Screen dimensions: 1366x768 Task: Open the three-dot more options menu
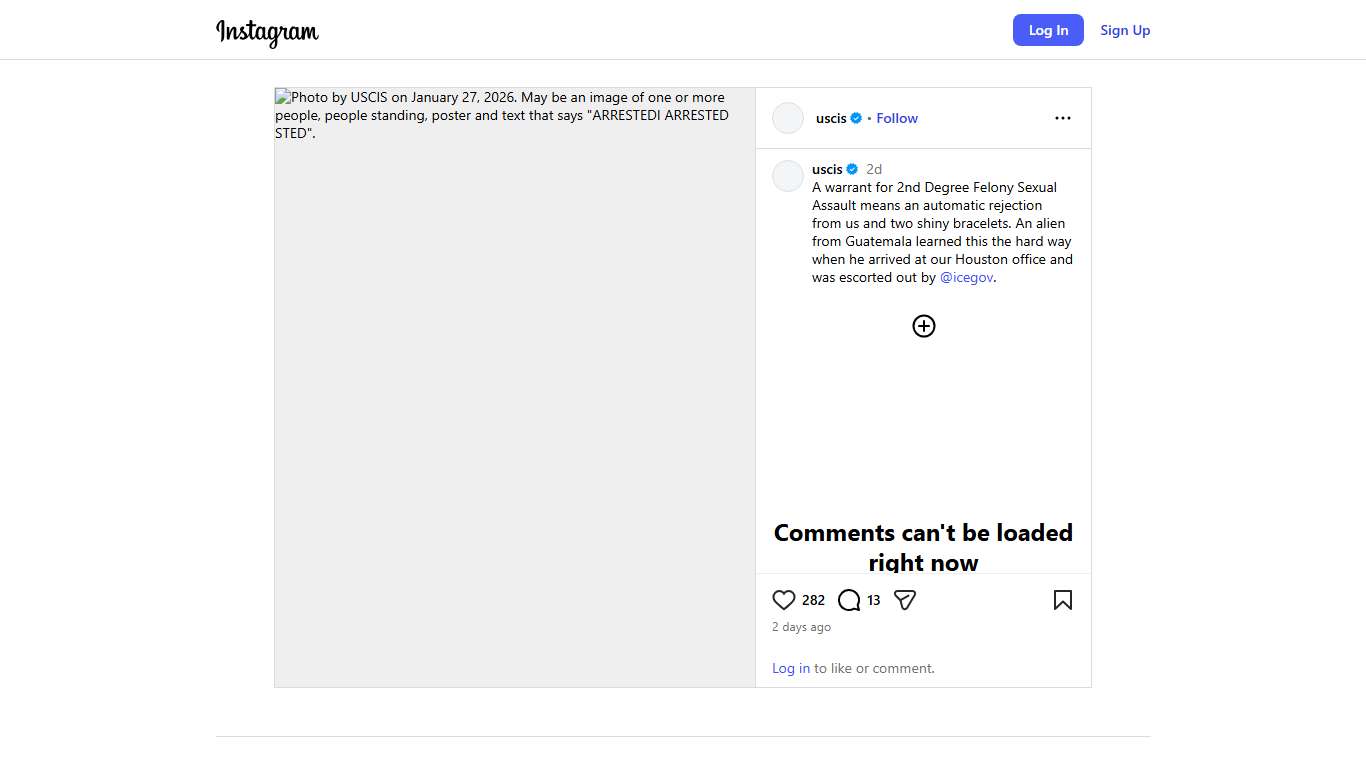1062,118
